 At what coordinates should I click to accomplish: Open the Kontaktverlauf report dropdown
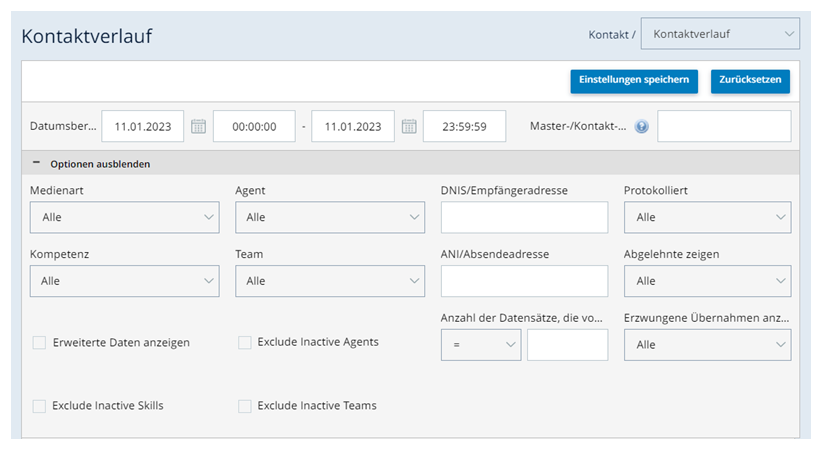coord(720,34)
